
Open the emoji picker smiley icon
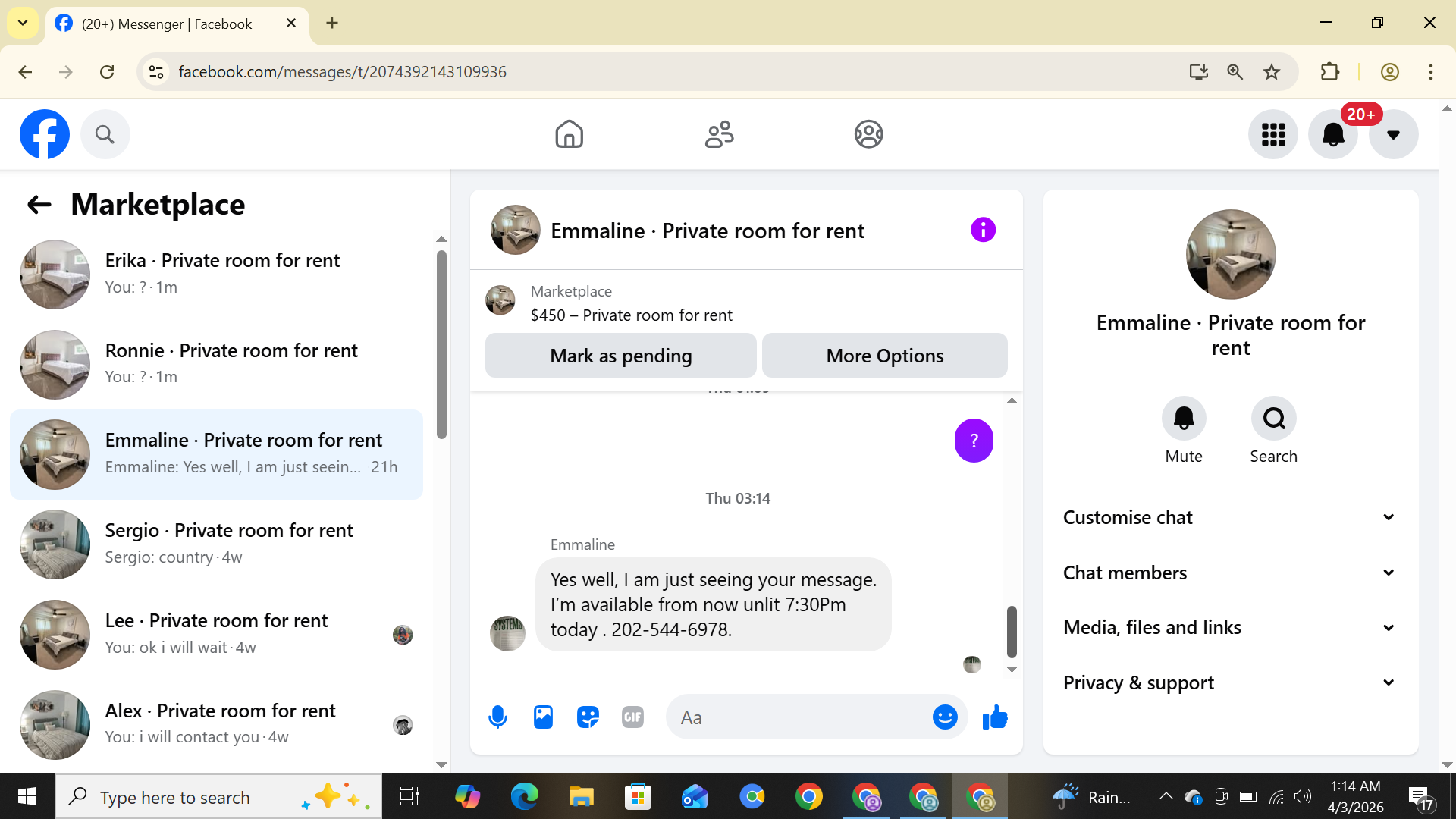coord(945,717)
